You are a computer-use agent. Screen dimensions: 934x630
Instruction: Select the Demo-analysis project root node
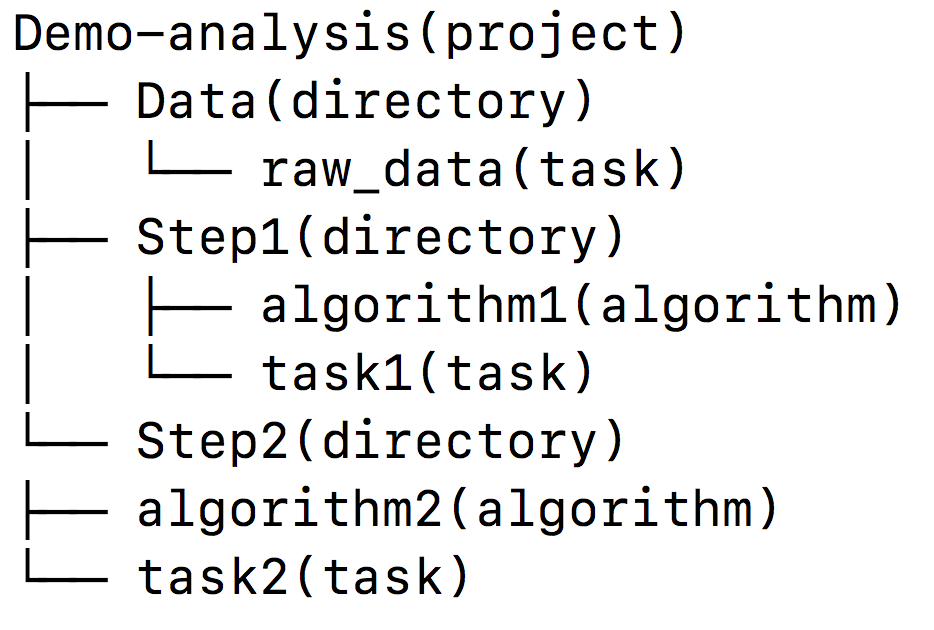tap(210, 34)
